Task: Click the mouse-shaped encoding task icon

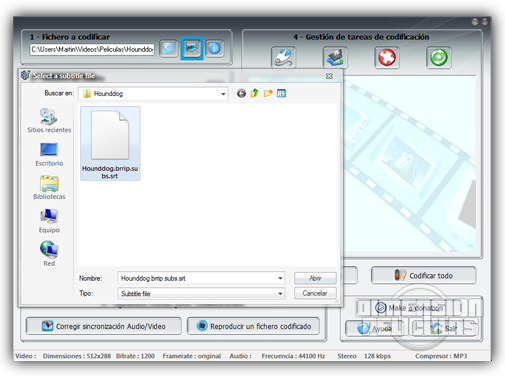Action: pyautogui.click(x=283, y=57)
